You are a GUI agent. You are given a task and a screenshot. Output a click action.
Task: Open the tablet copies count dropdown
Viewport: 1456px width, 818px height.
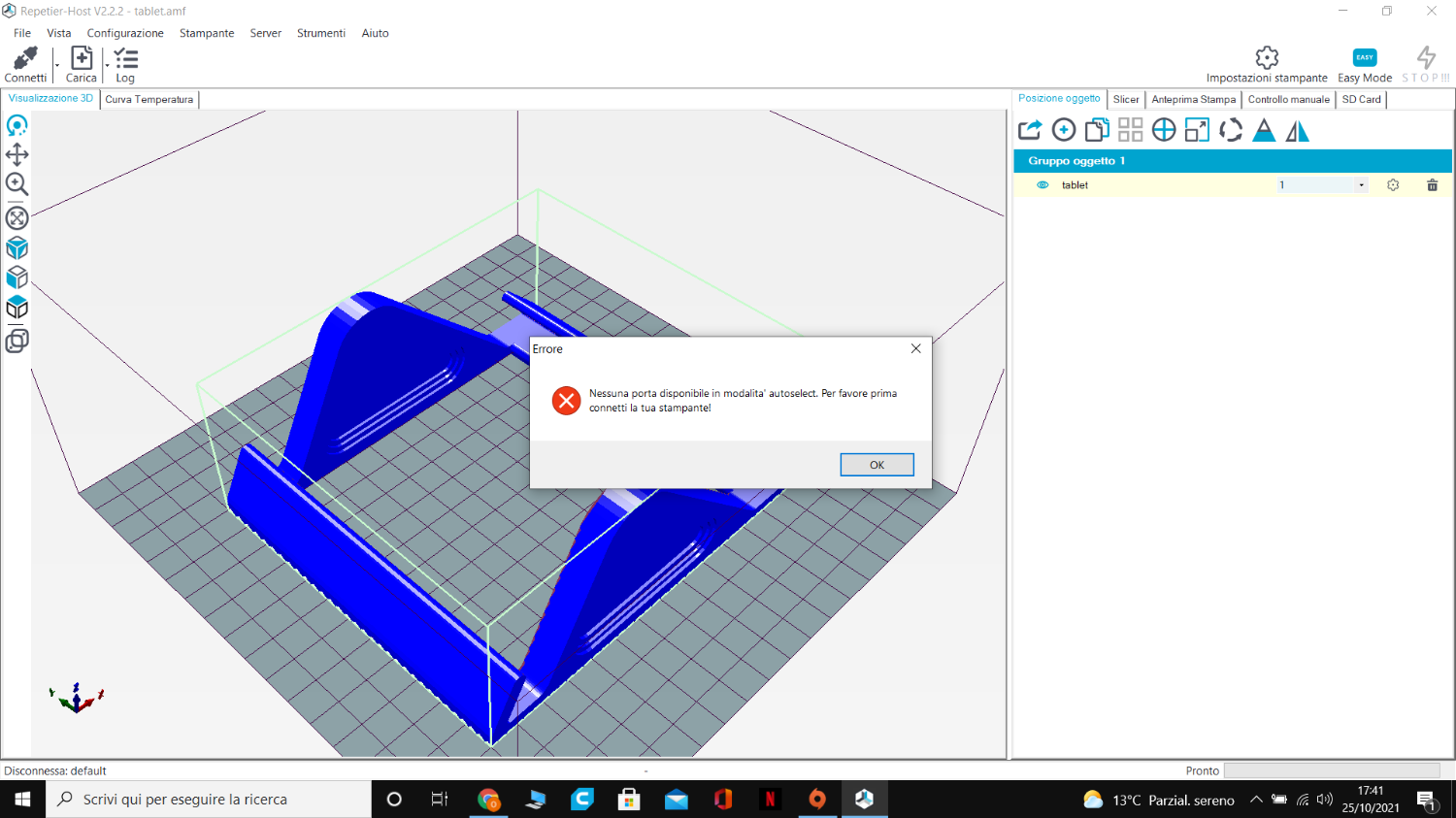pyautogui.click(x=1361, y=185)
